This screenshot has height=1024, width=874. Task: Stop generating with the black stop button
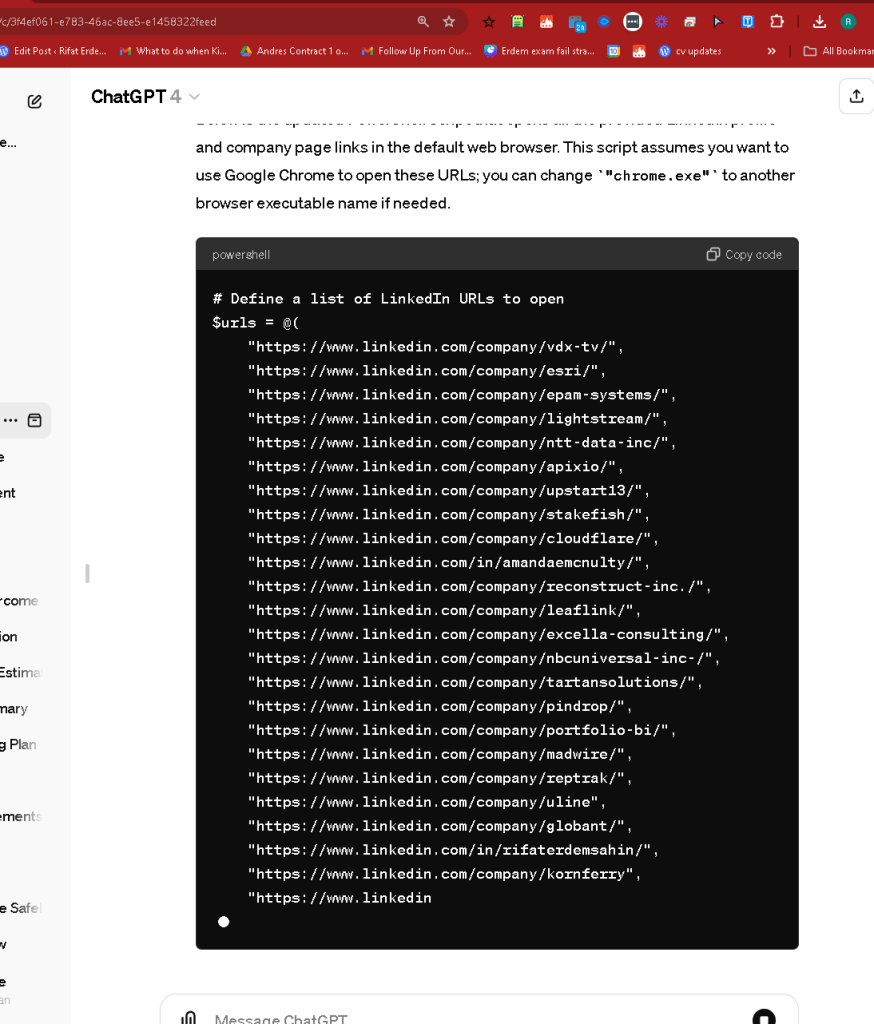point(764,1017)
